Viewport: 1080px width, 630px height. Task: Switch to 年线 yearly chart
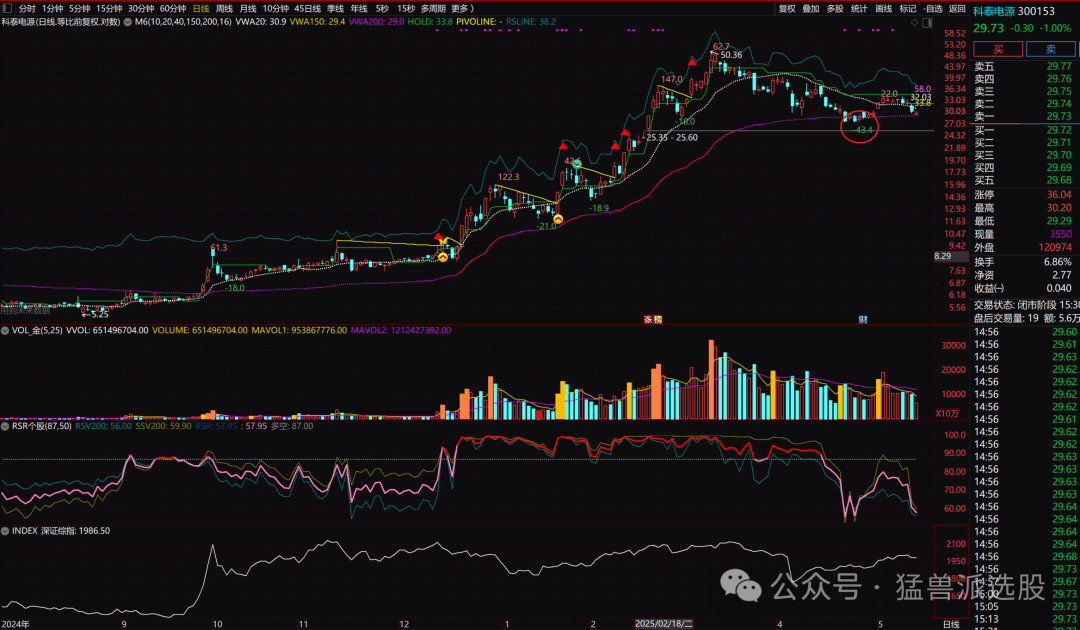coord(359,8)
